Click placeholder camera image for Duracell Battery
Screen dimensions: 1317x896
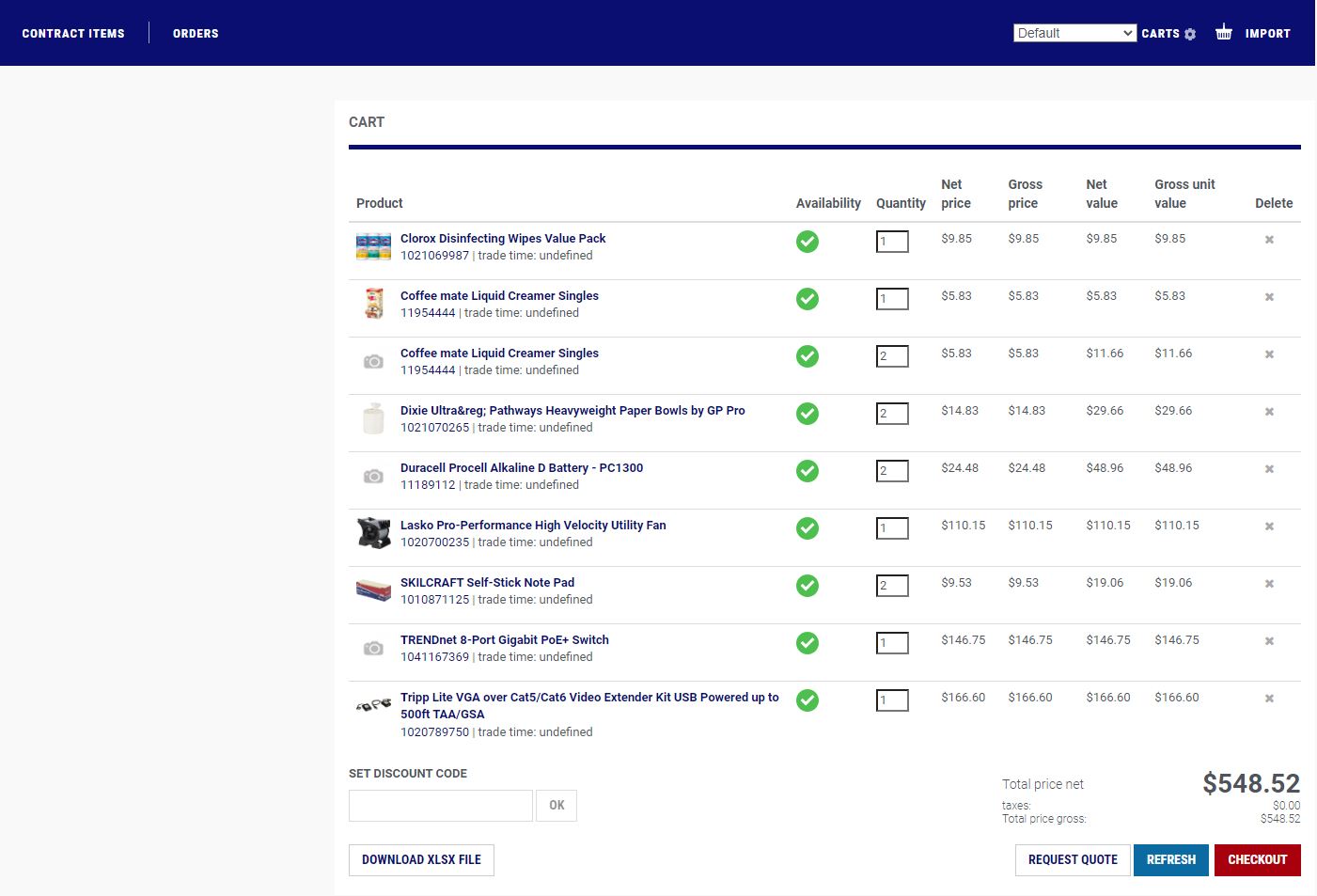[x=373, y=477]
